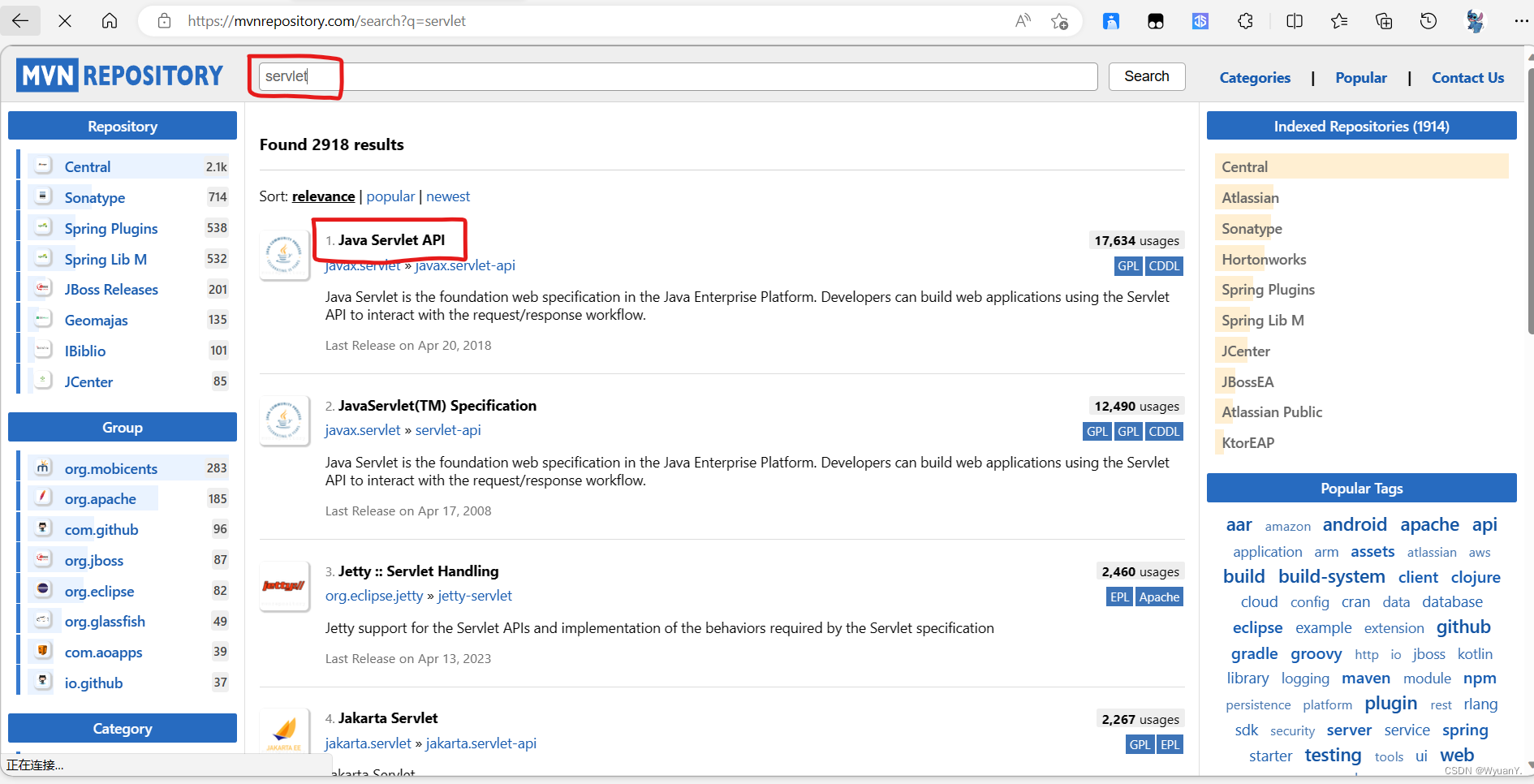
Task: Filter by Central repository in left sidebar
Action: coord(88,167)
